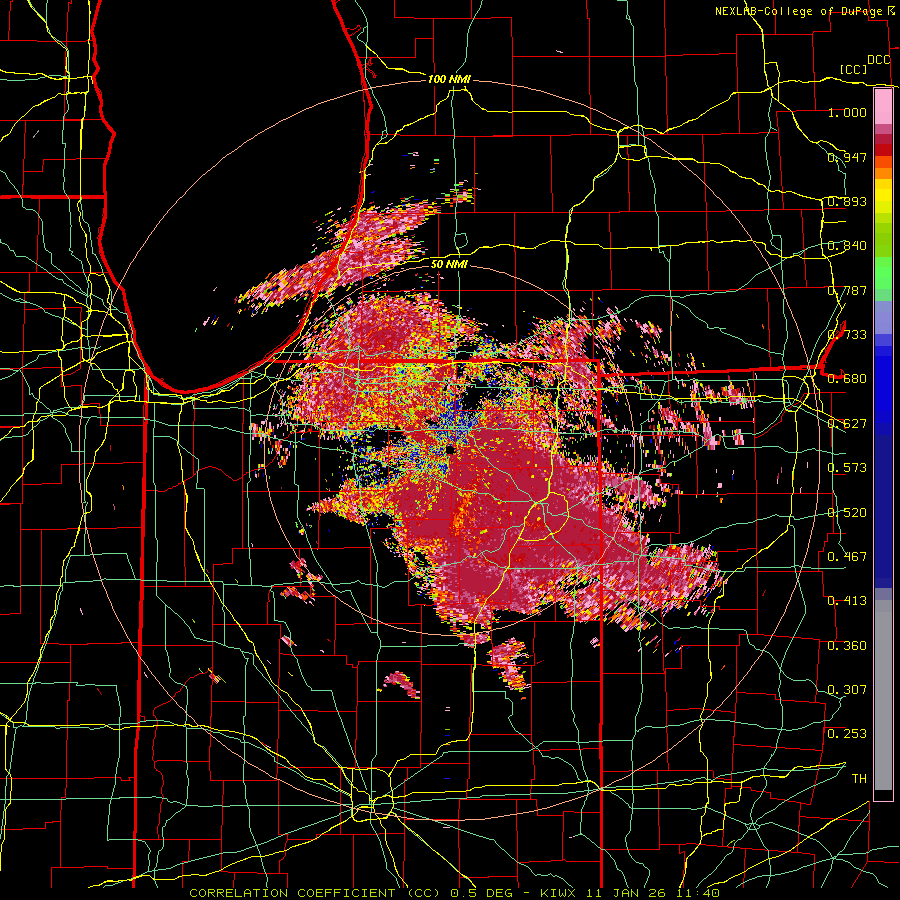Image resolution: width=900 pixels, height=900 pixels.
Task: Click the 100 NMI range ring label
Action: [449, 79]
